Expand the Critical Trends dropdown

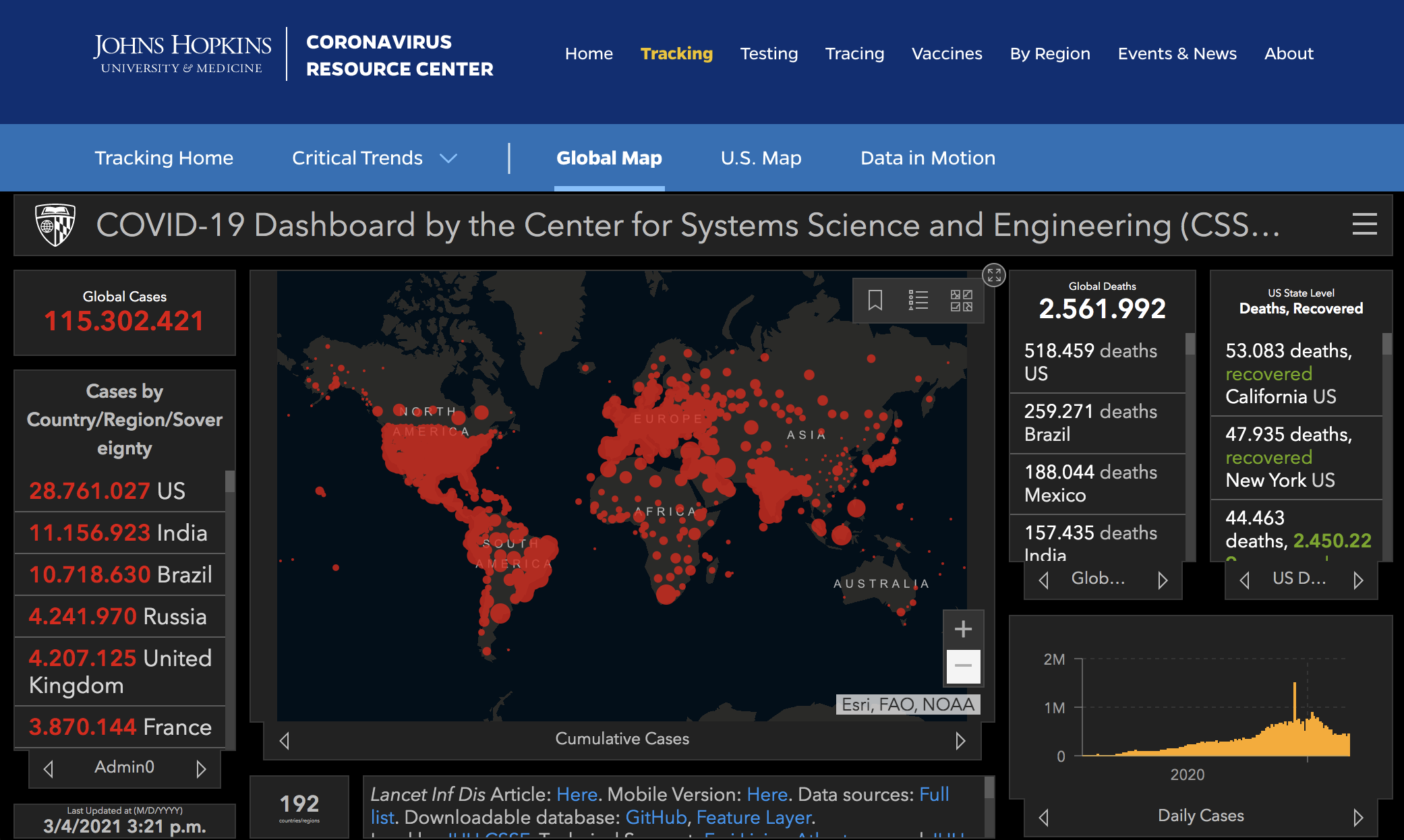pos(375,158)
